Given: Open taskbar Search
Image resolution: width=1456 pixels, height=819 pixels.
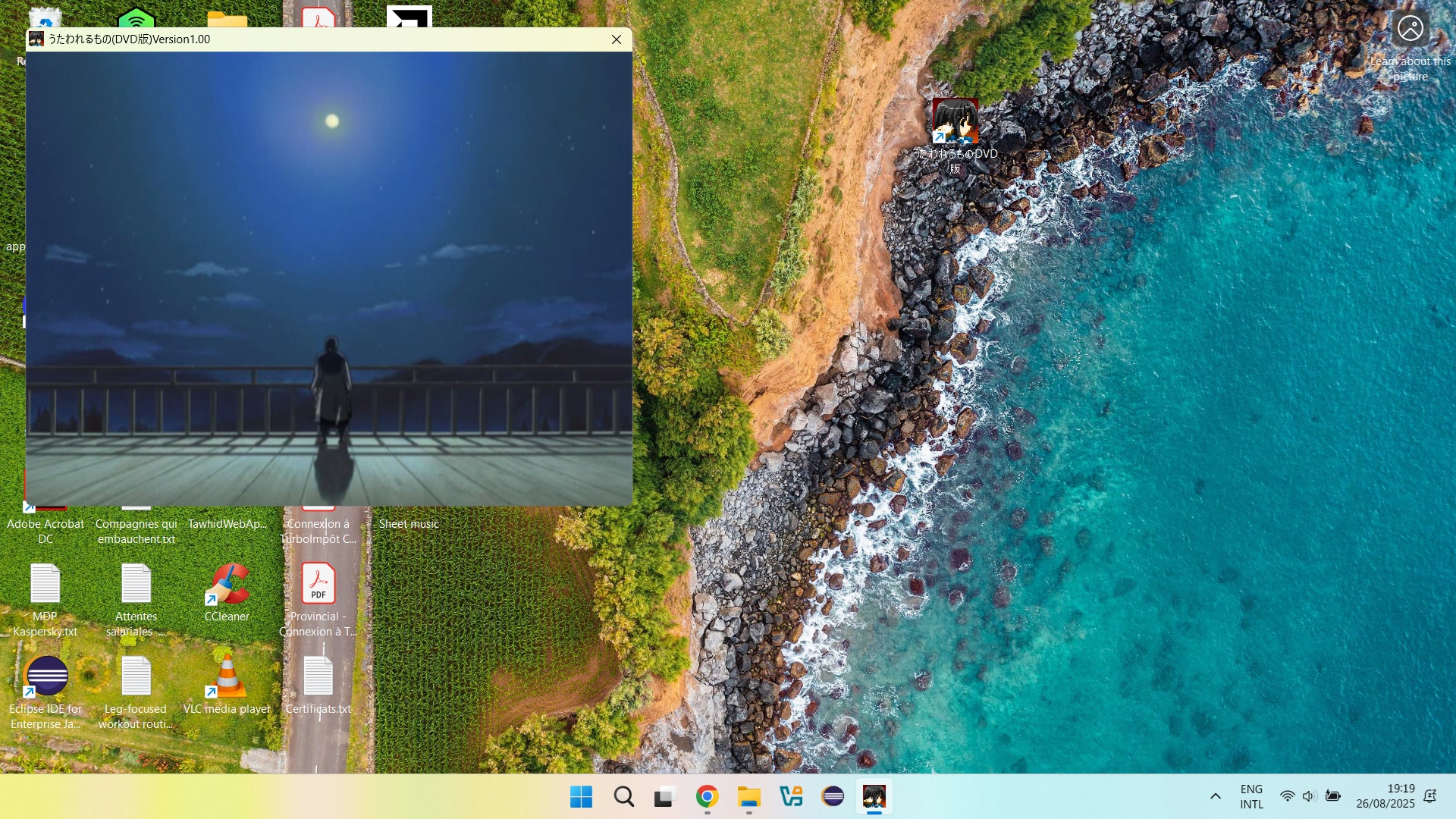Looking at the screenshot, I should point(623,797).
